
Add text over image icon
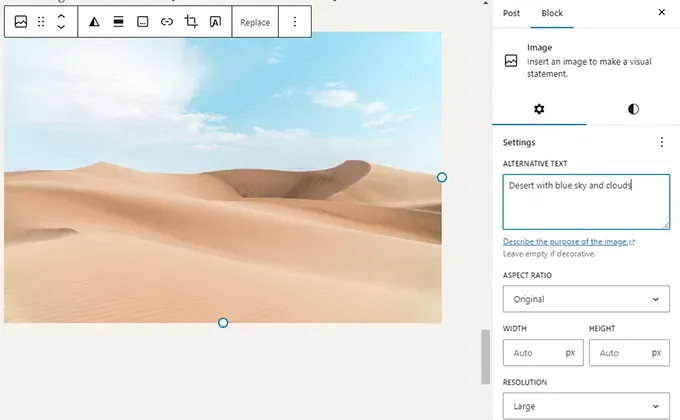click(x=215, y=22)
